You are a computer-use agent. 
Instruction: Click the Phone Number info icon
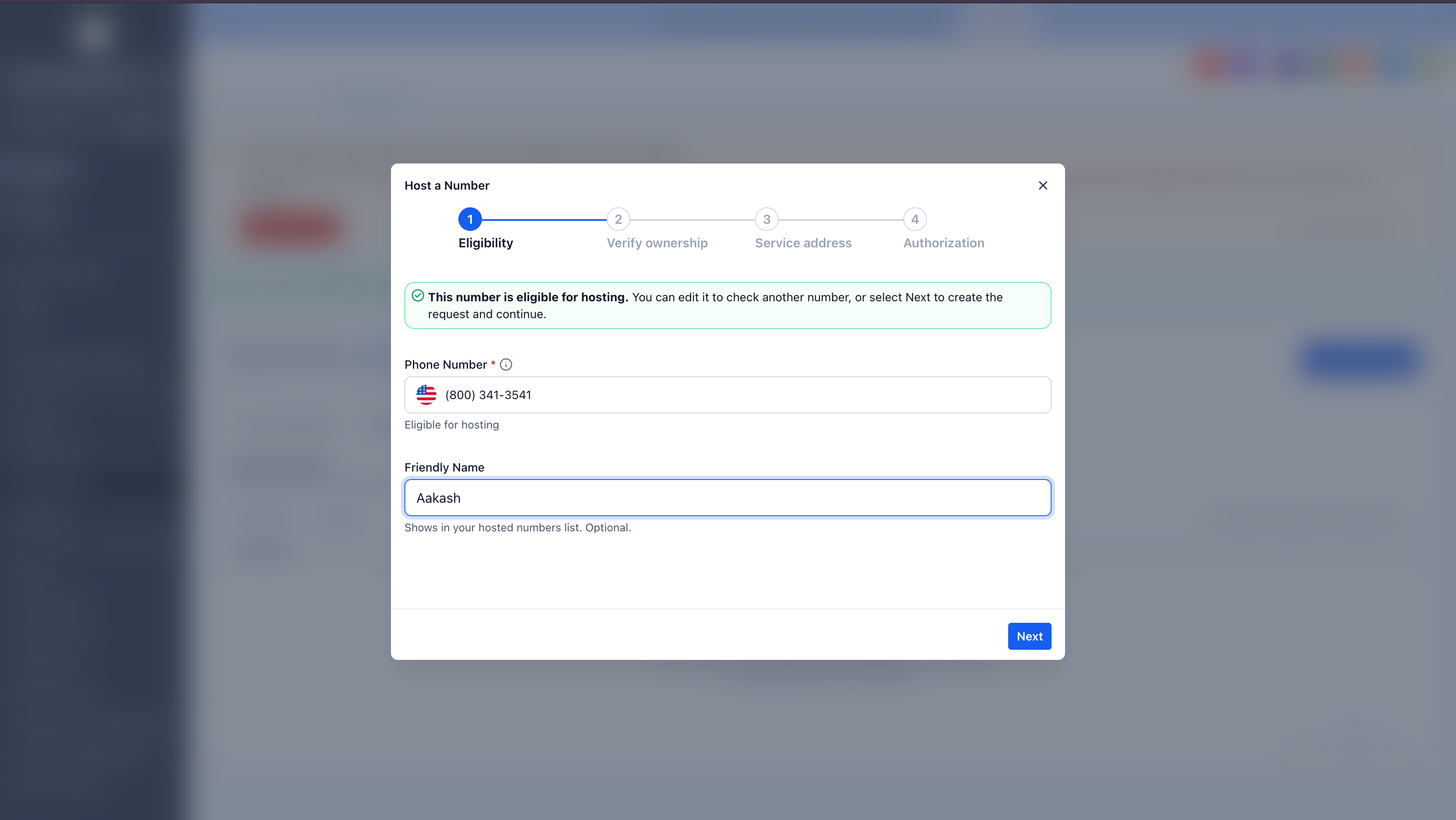tap(506, 365)
